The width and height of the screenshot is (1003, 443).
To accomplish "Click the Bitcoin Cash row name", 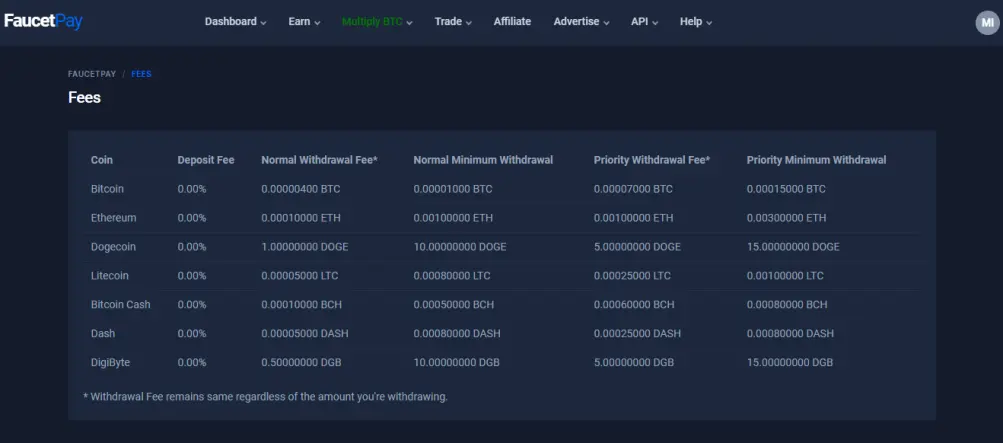I will point(121,304).
